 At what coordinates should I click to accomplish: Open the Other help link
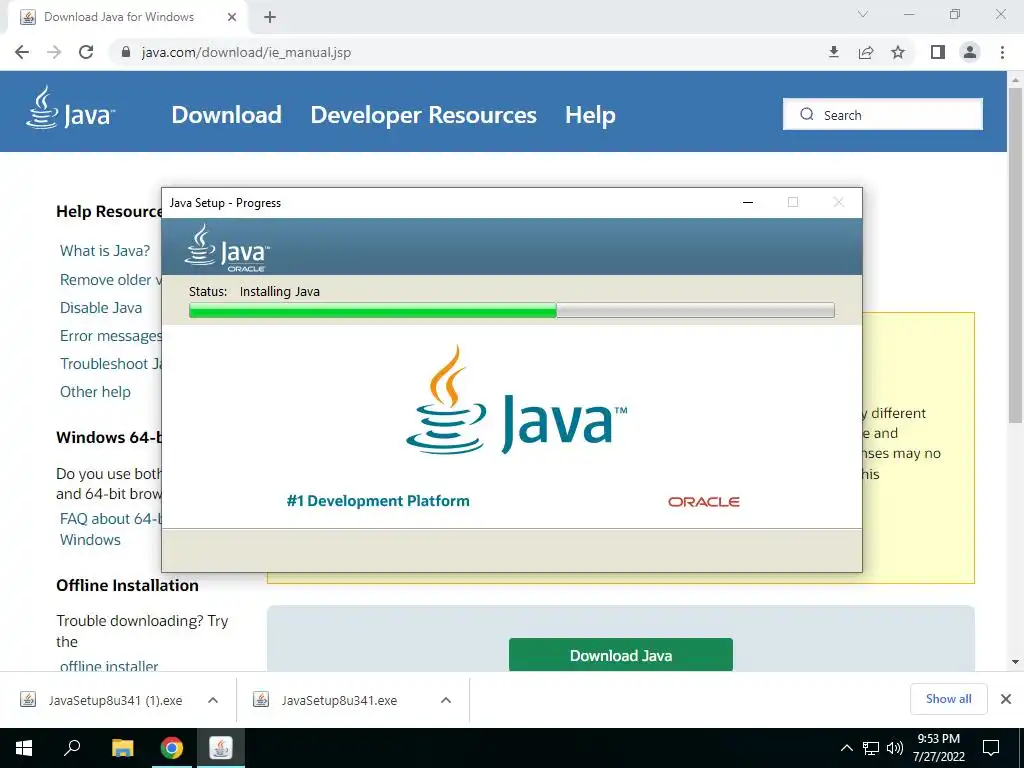[95, 392]
